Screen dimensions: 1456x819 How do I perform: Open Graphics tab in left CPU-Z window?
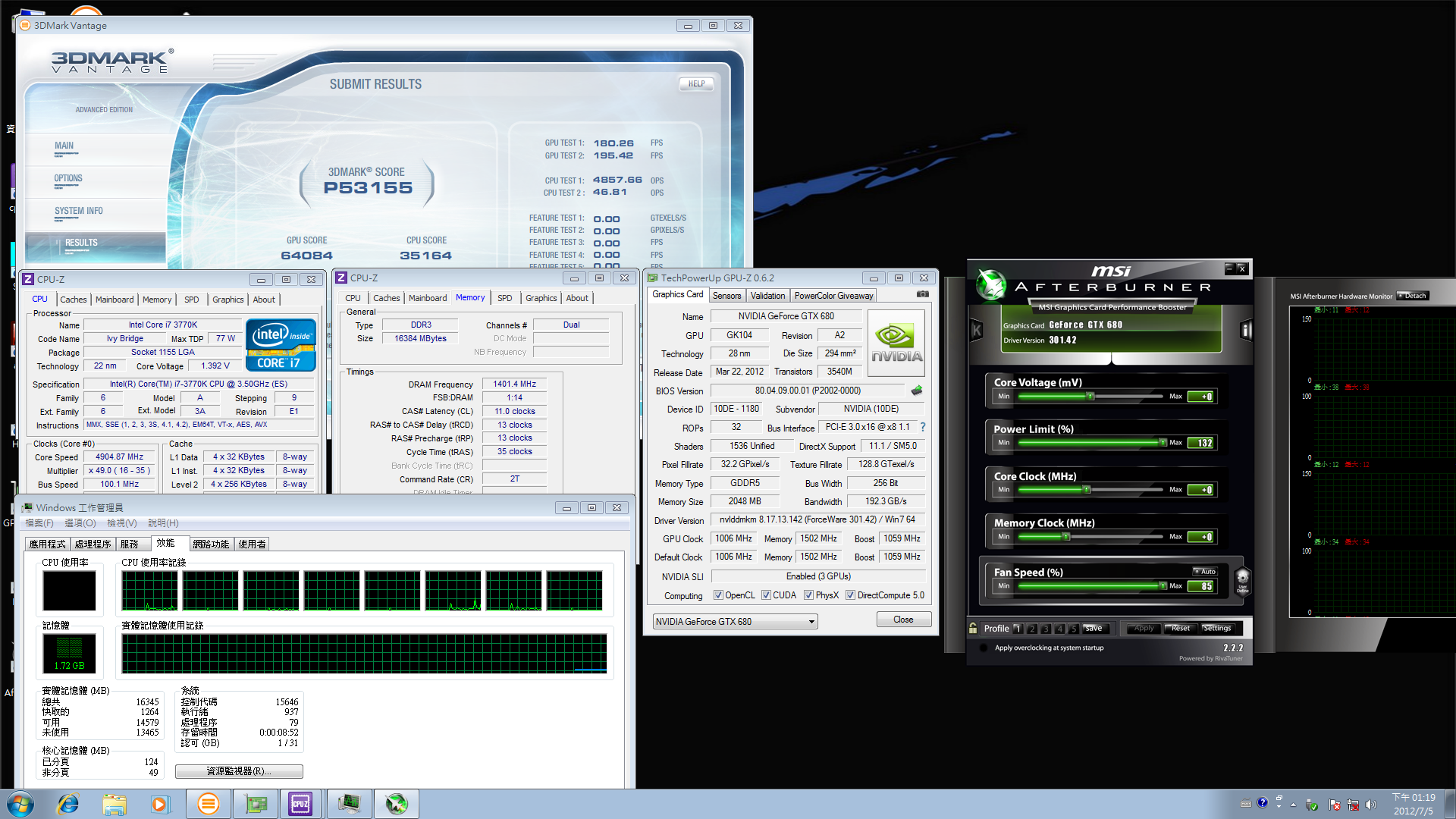click(x=227, y=300)
